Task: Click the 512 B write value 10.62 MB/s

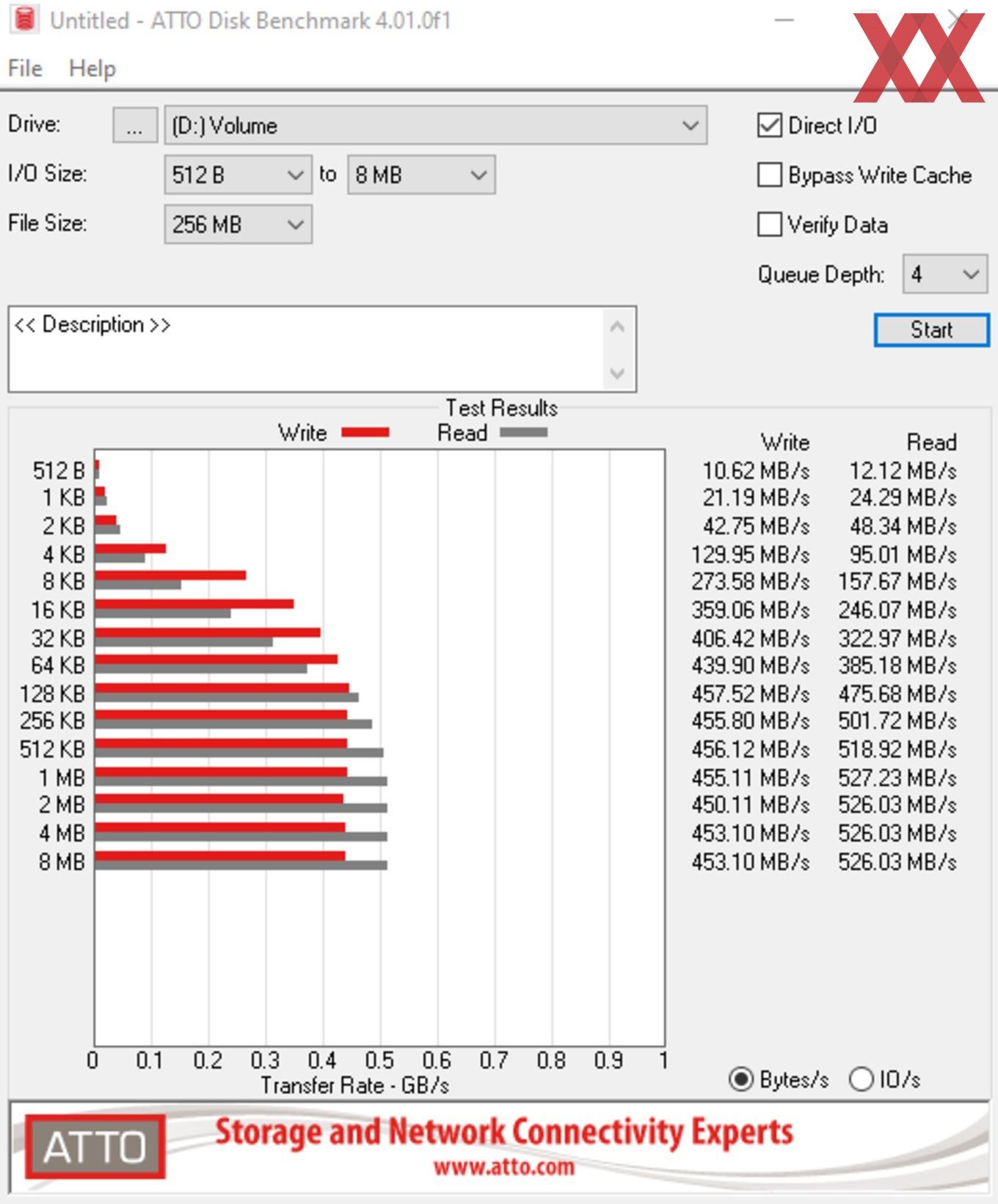Action: click(756, 470)
